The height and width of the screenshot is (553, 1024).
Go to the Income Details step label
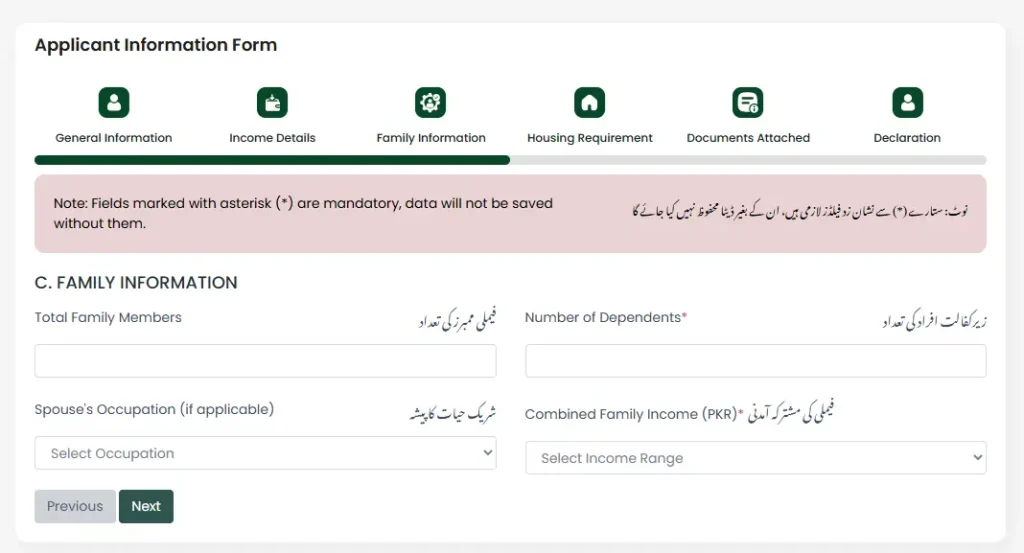272,138
